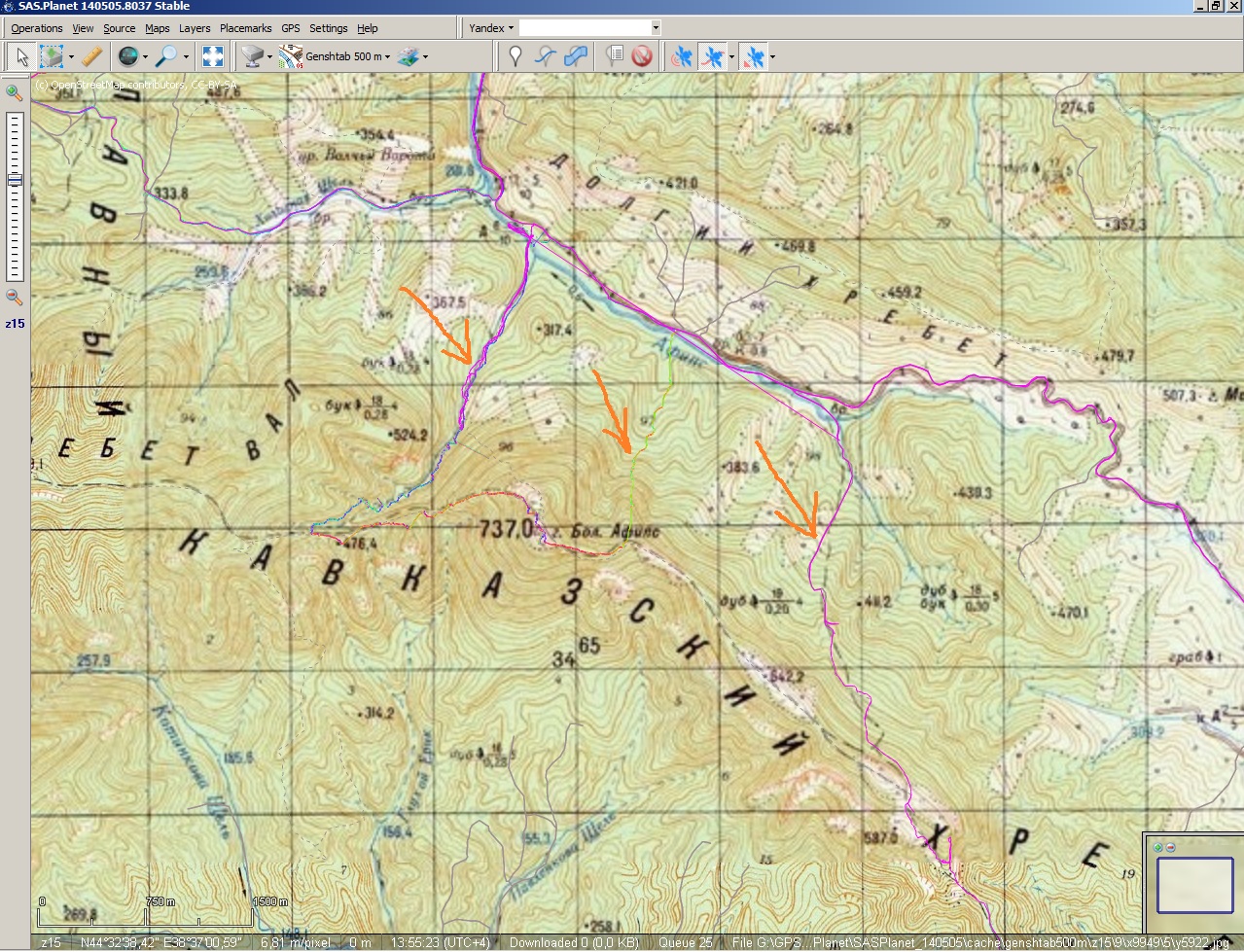This screenshot has width=1244, height=952.
Task: Expand the layers selection dropdown arrow
Action: [x=425, y=57]
